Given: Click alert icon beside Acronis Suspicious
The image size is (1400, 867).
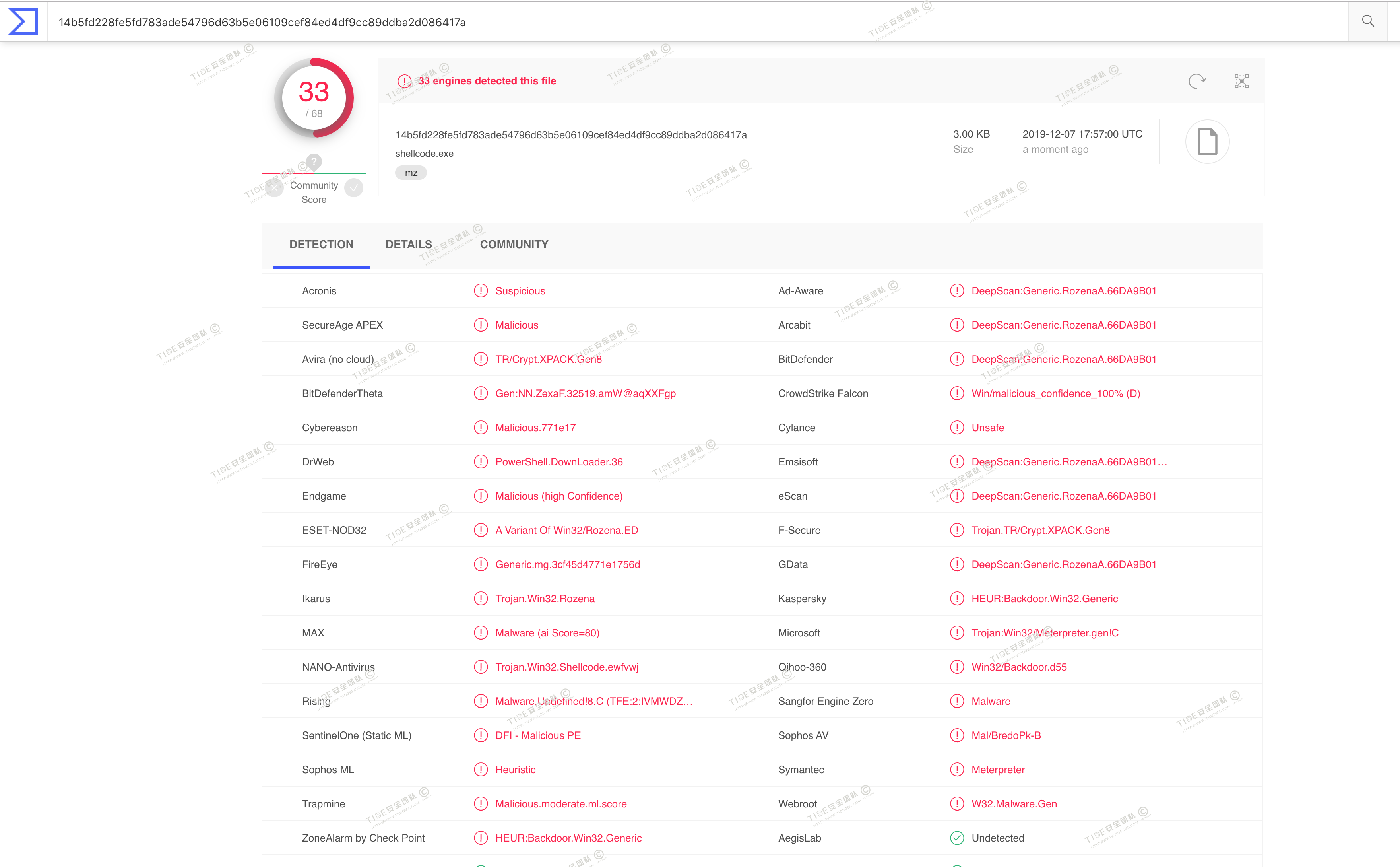Looking at the screenshot, I should [x=480, y=291].
